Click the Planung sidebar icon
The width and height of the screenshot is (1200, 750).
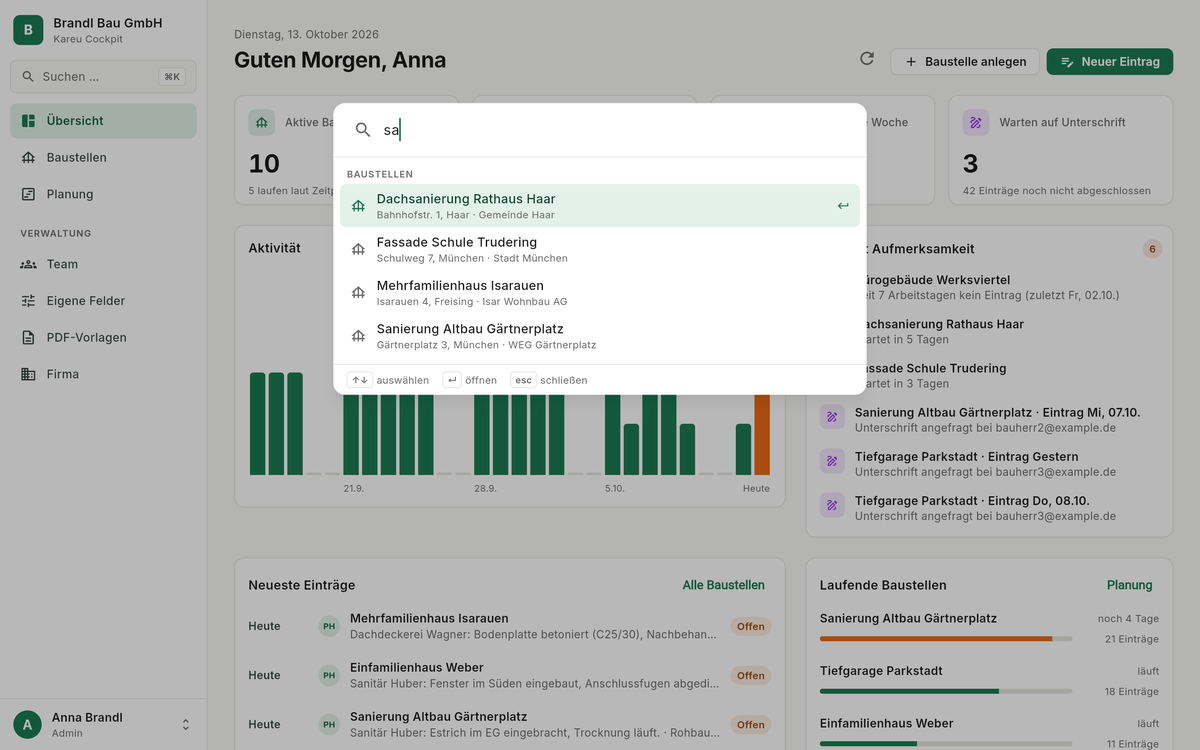tap(28, 194)
